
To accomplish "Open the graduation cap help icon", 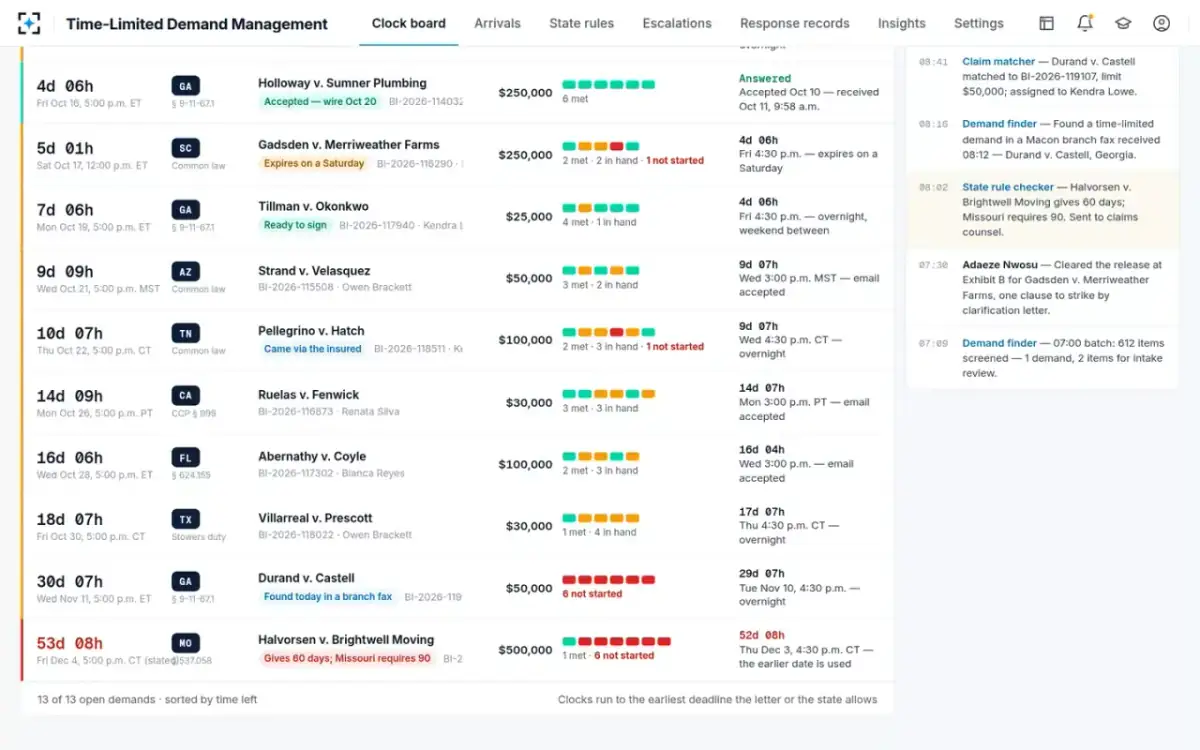I will click(x=1123, y=23).
